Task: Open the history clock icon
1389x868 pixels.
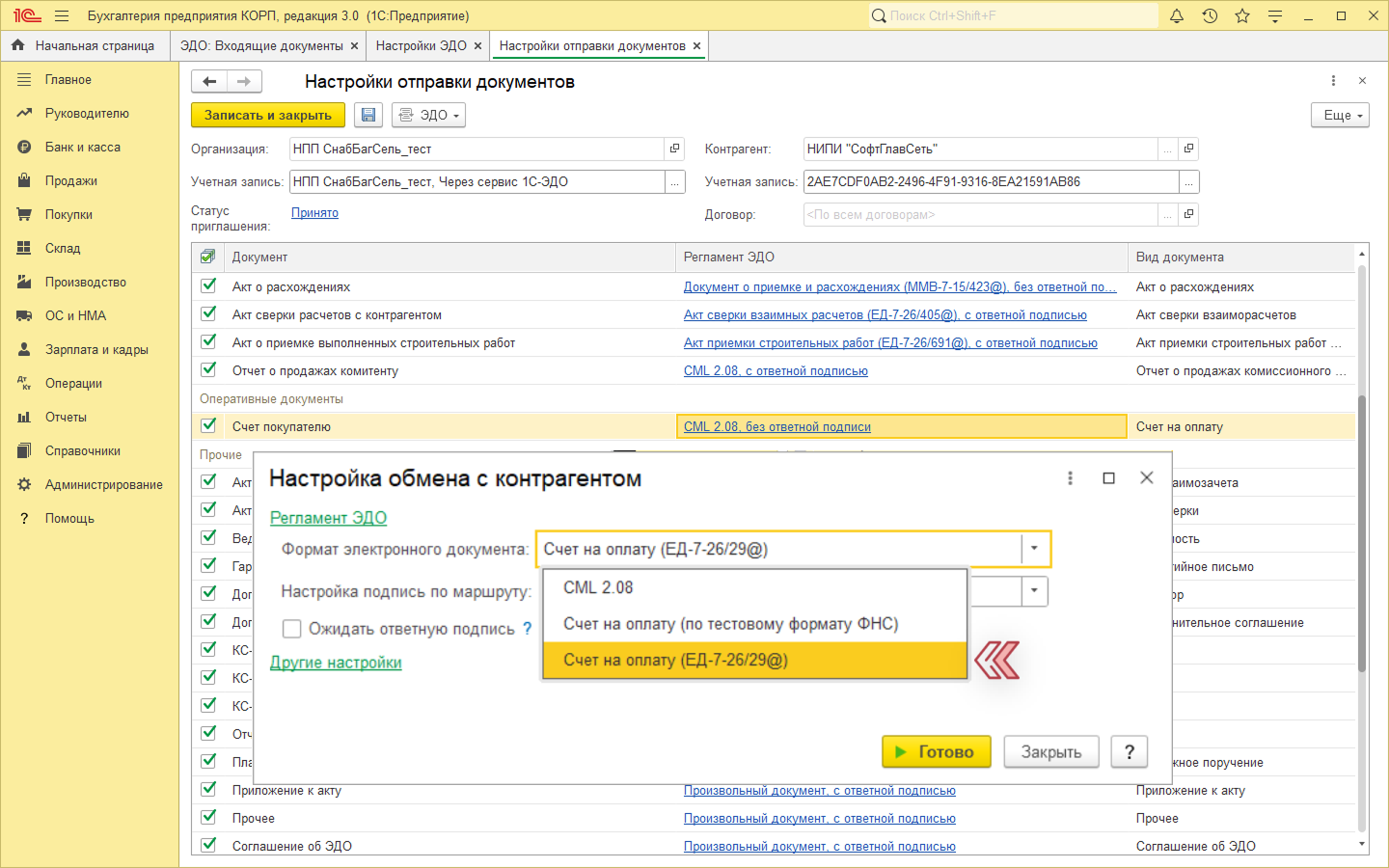Action: coord(1210,15)
